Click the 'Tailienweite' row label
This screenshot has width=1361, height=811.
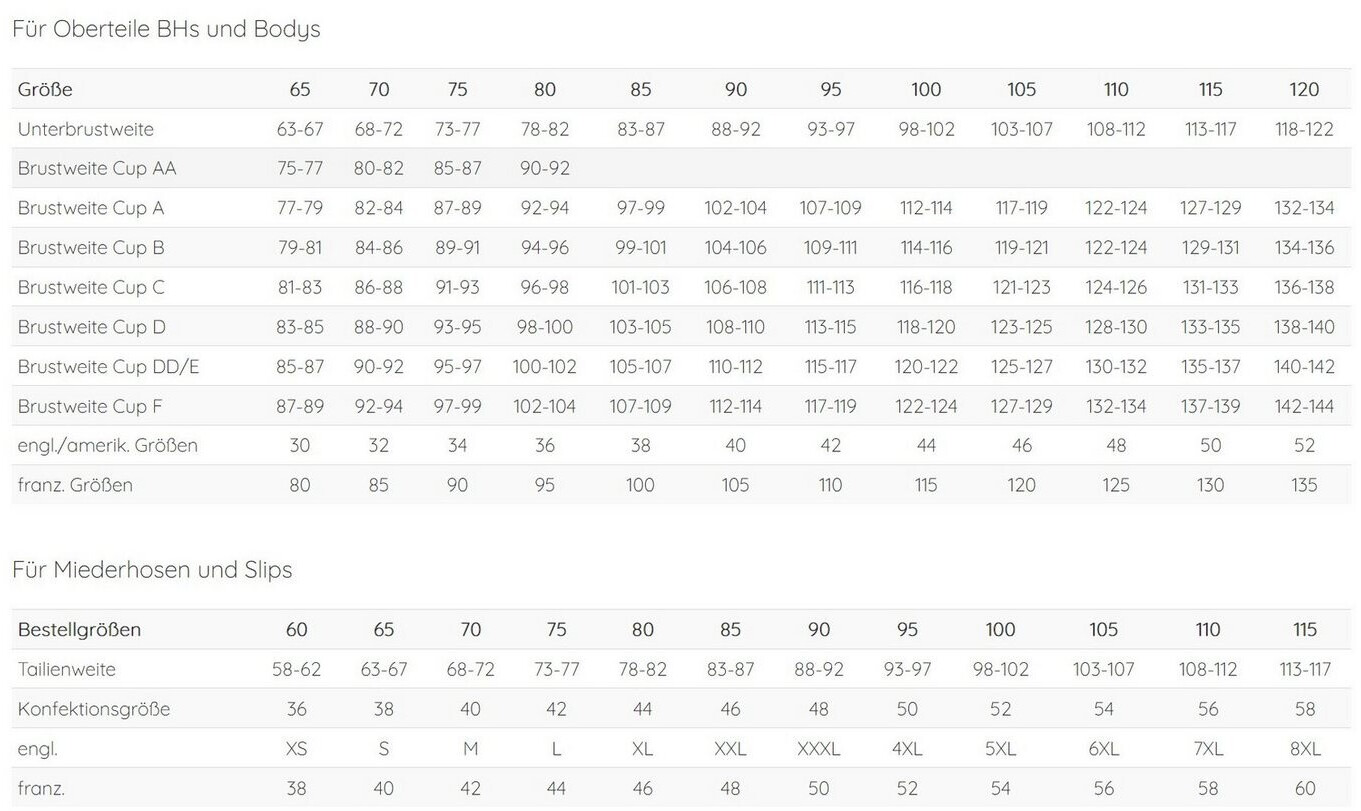(67, 669)
